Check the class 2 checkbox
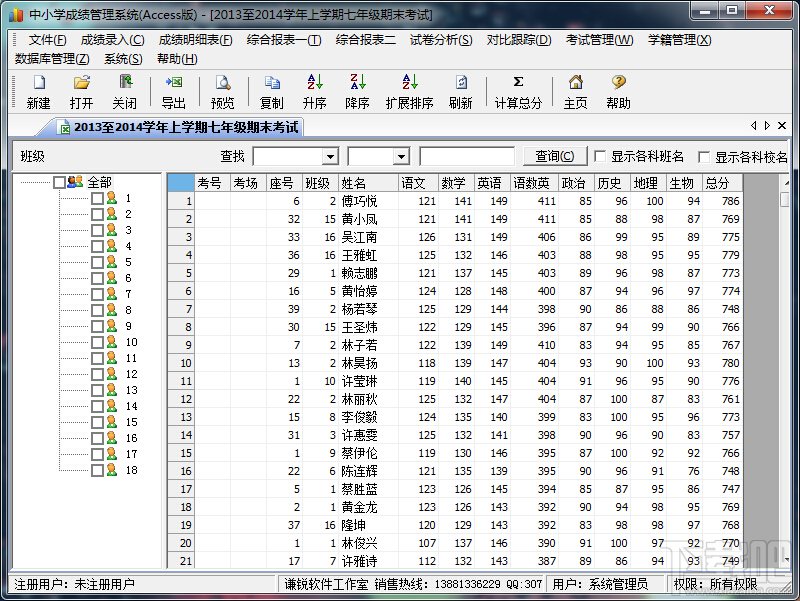The image size is (800, 601). tap(97, 214)
